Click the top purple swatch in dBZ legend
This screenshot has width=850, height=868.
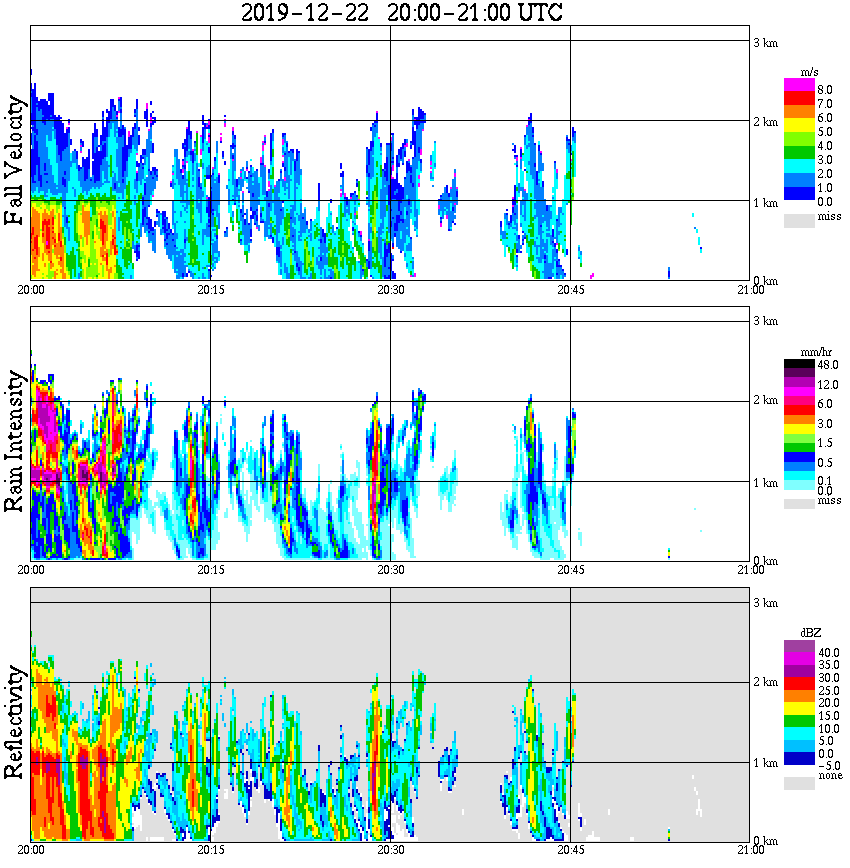799,647
